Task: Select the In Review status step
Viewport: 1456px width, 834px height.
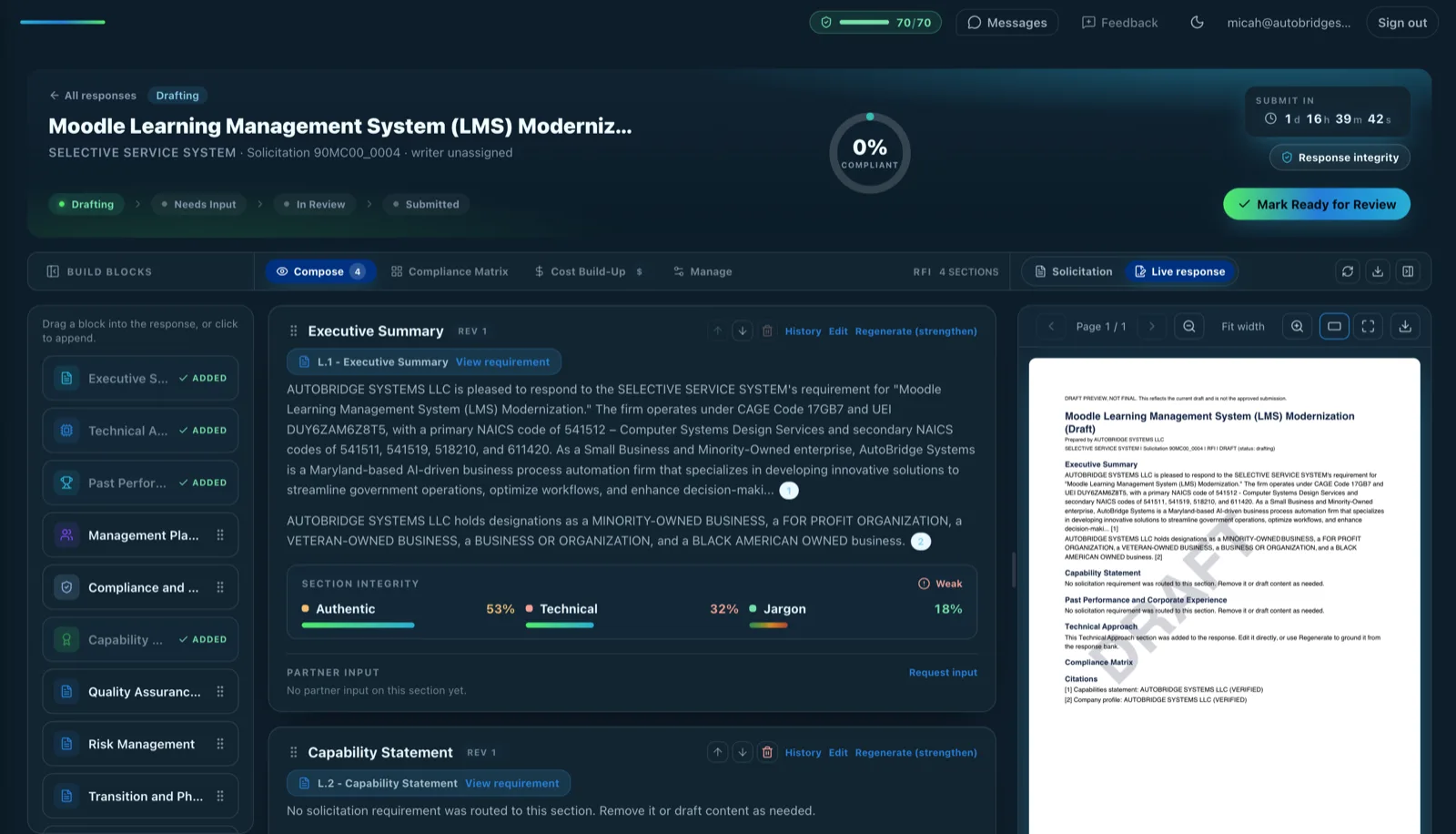Action: pos(314,204)
